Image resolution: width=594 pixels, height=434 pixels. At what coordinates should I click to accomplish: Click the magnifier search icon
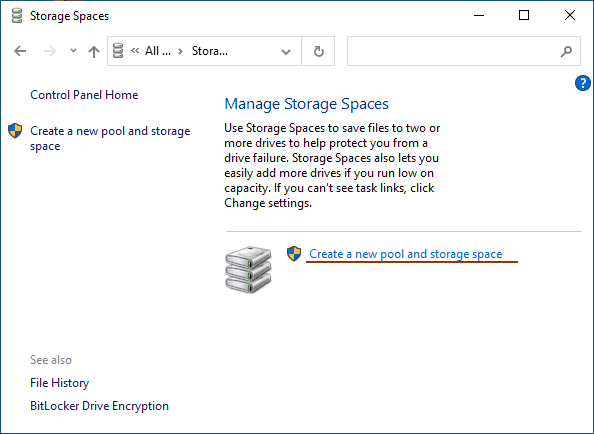point(566,51)
